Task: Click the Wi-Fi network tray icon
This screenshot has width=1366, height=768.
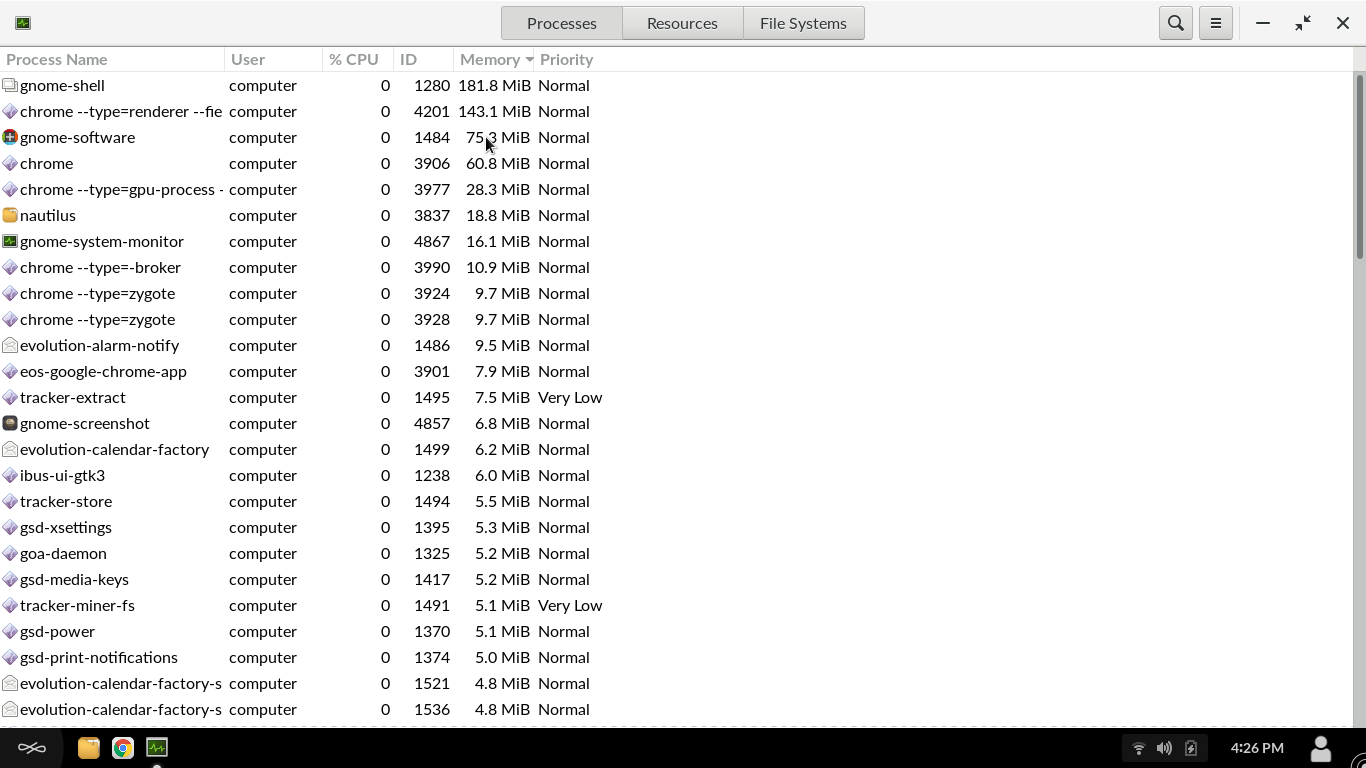Action: click(x=1138, y=748)
